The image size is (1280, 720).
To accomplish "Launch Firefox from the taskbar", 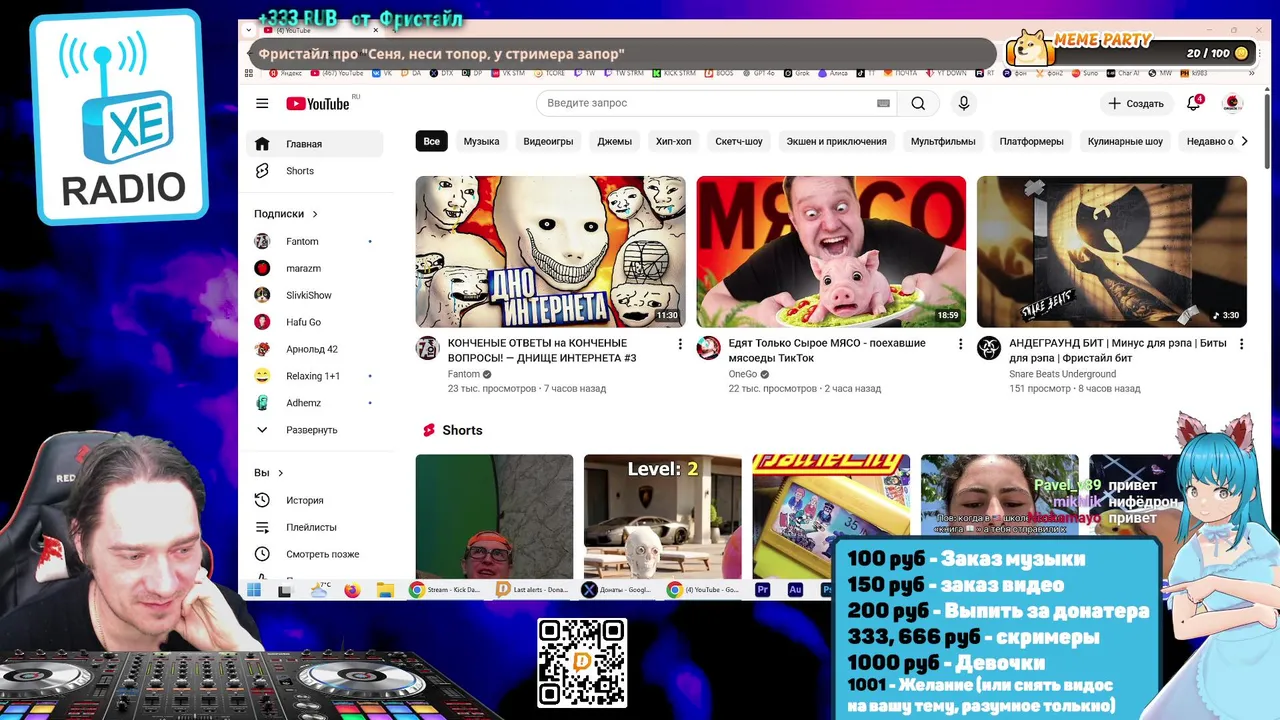I will [351, 590].
